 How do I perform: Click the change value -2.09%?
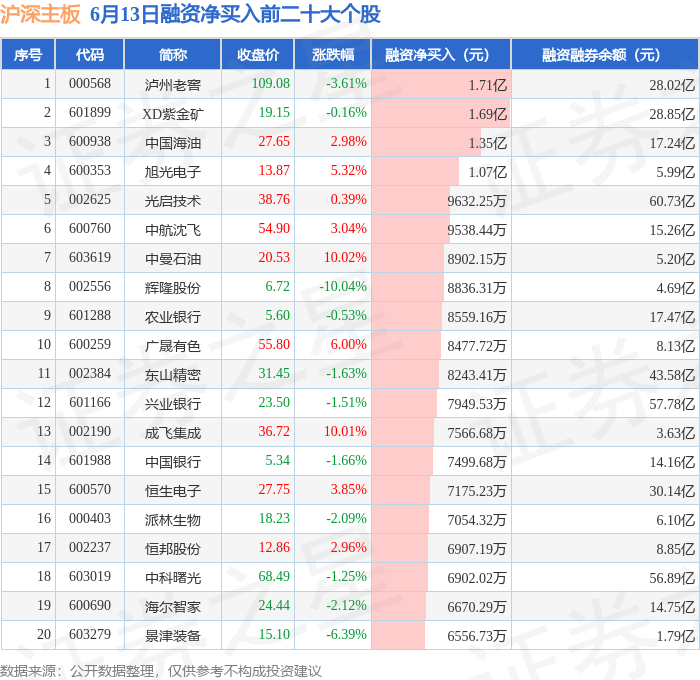(x=346, y=519)
